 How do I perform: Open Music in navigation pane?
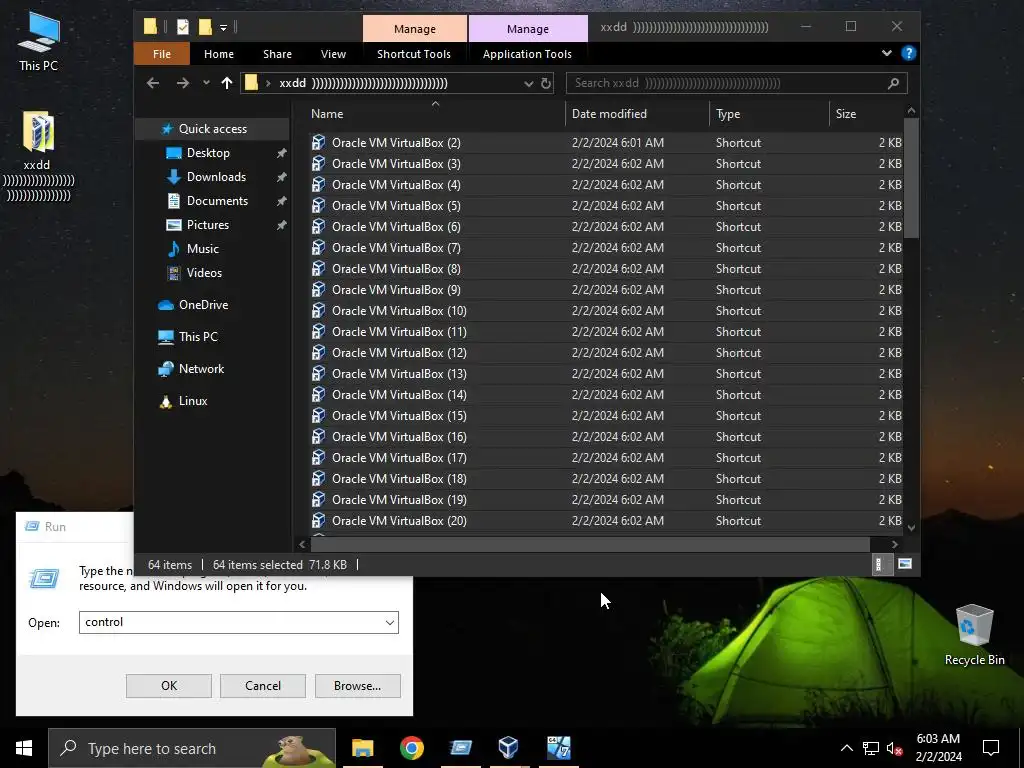tap(202, 249)
